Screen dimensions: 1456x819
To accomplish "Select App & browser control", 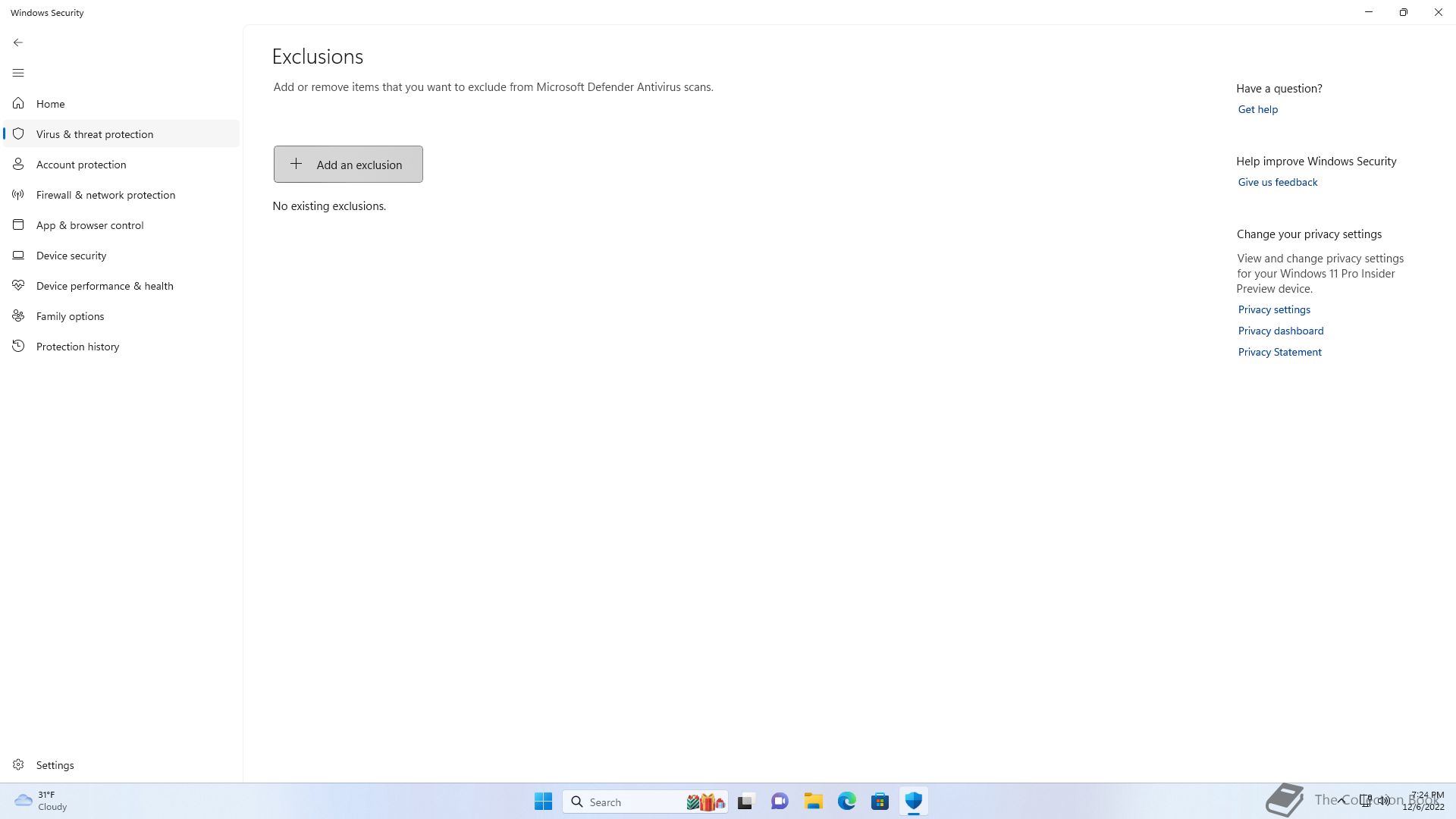I will [121, 224].
